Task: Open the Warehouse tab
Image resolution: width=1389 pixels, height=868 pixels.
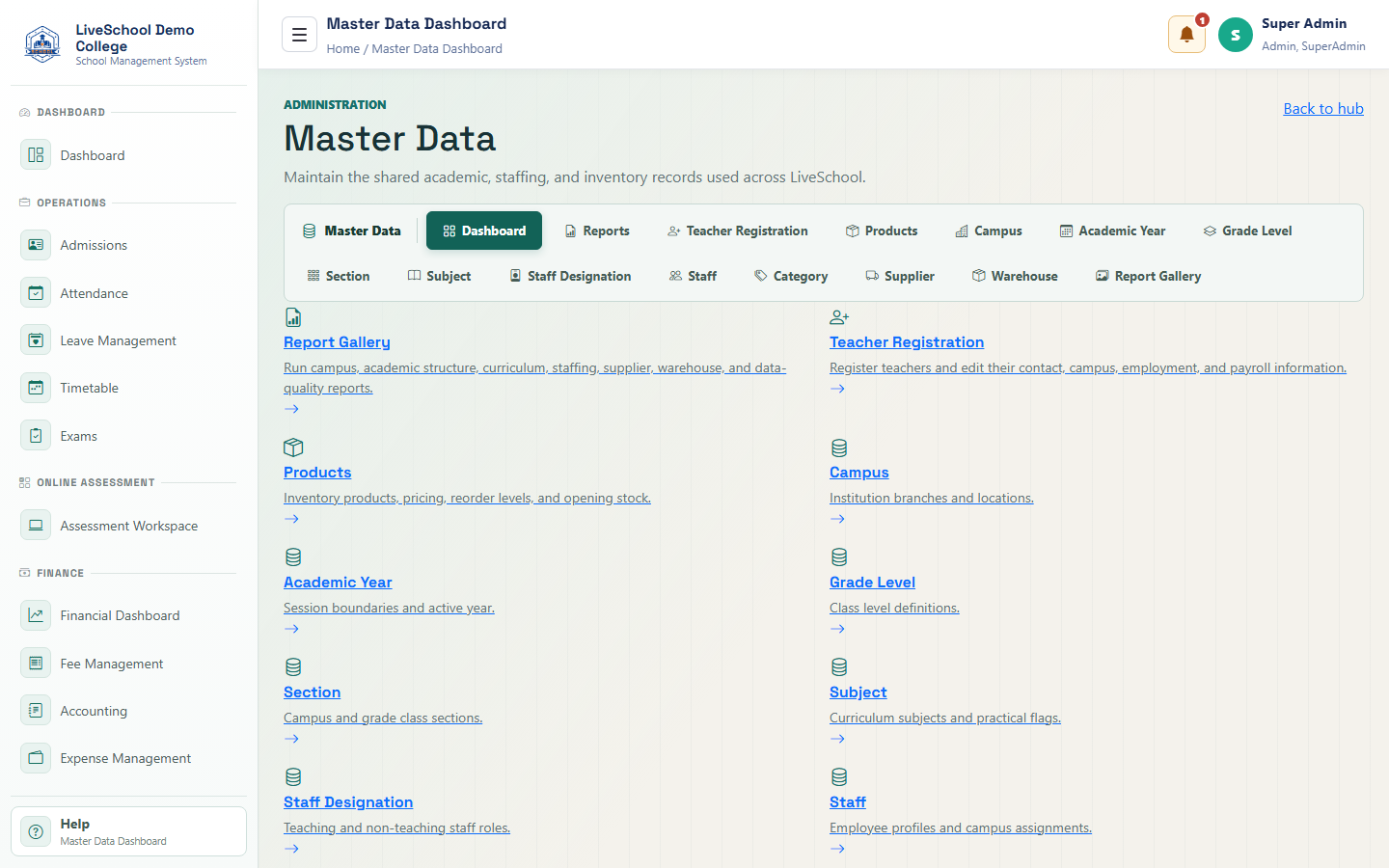Action: point(1015,276)
